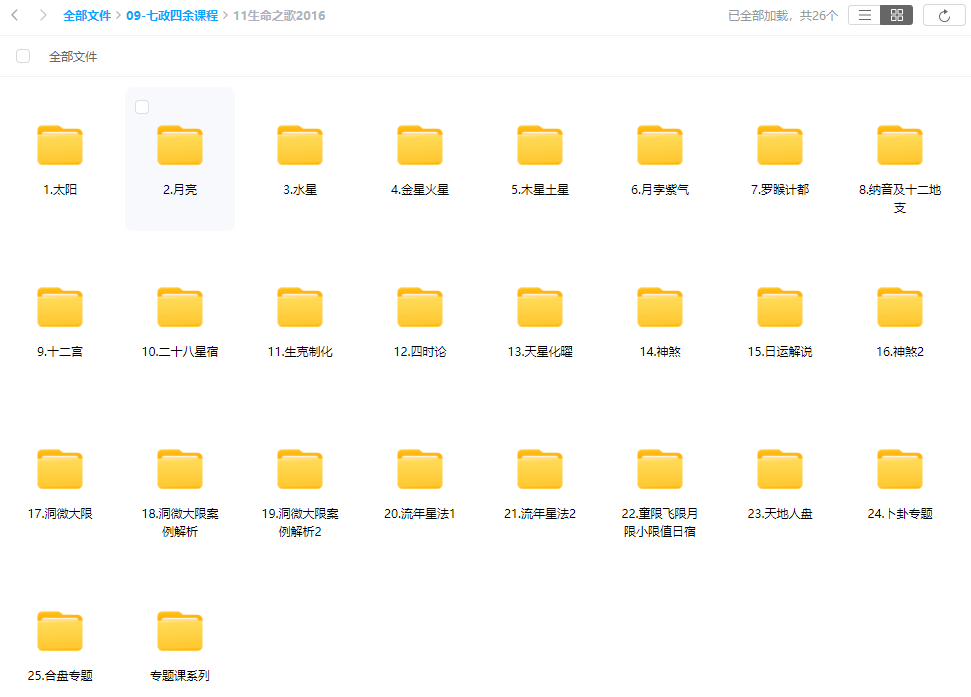Tick the select-all 全部文件 checkbox
Image resolution: width=971 pixels, height=697 pixels.
[23, 56]
